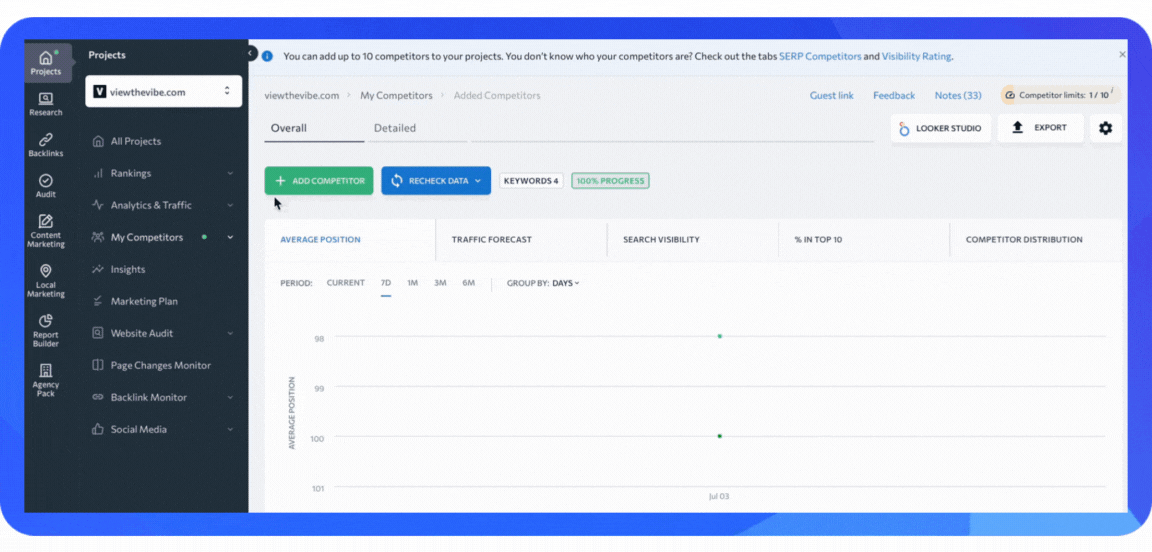Click the viewthevibe.com breadcrumb
This screenshot has height=552, width=1152.
point(302,96)
